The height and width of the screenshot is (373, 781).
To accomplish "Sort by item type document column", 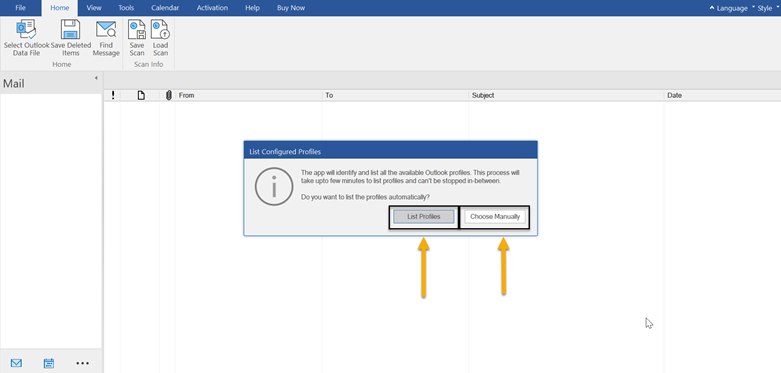I will pyautogui.click(x=141, y=95).
